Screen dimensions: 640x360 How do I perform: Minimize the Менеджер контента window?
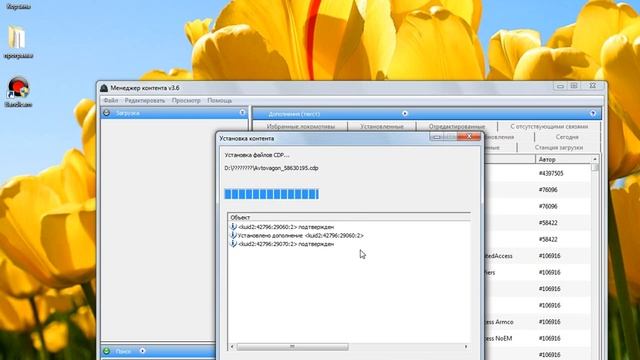(560, 86)
